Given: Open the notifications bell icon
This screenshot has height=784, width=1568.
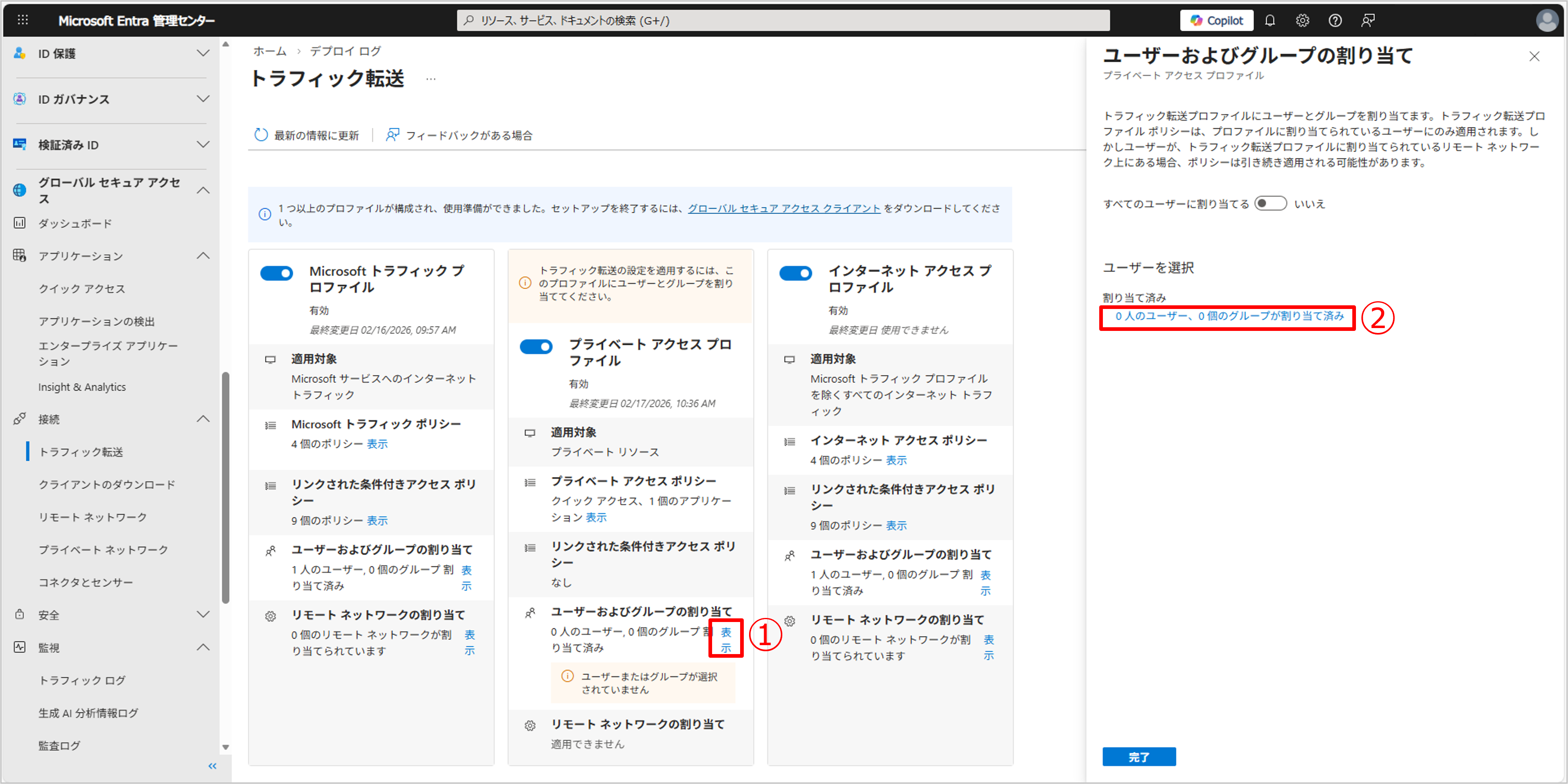Looking at the screenshot, I should click(x=1270, y=20).
